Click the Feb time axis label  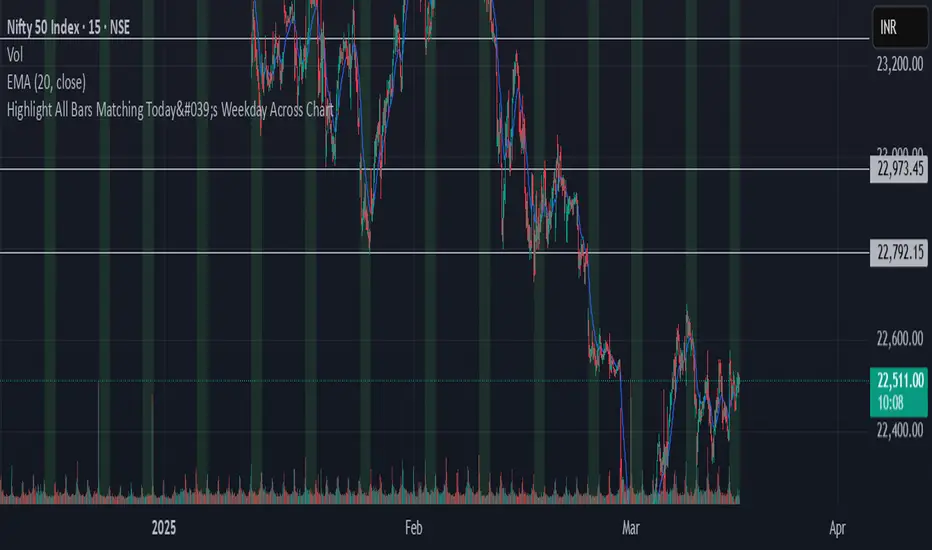[x=414, y=528]
